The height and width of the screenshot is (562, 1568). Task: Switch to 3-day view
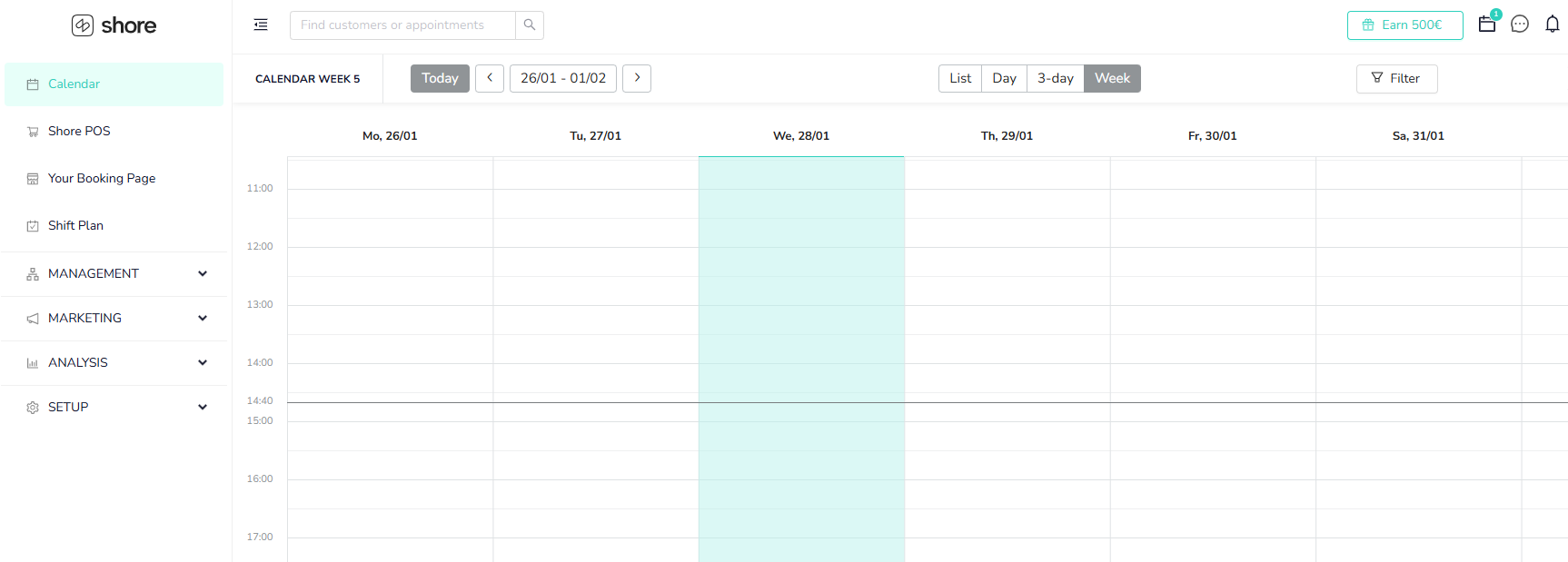coord(1055,78)
